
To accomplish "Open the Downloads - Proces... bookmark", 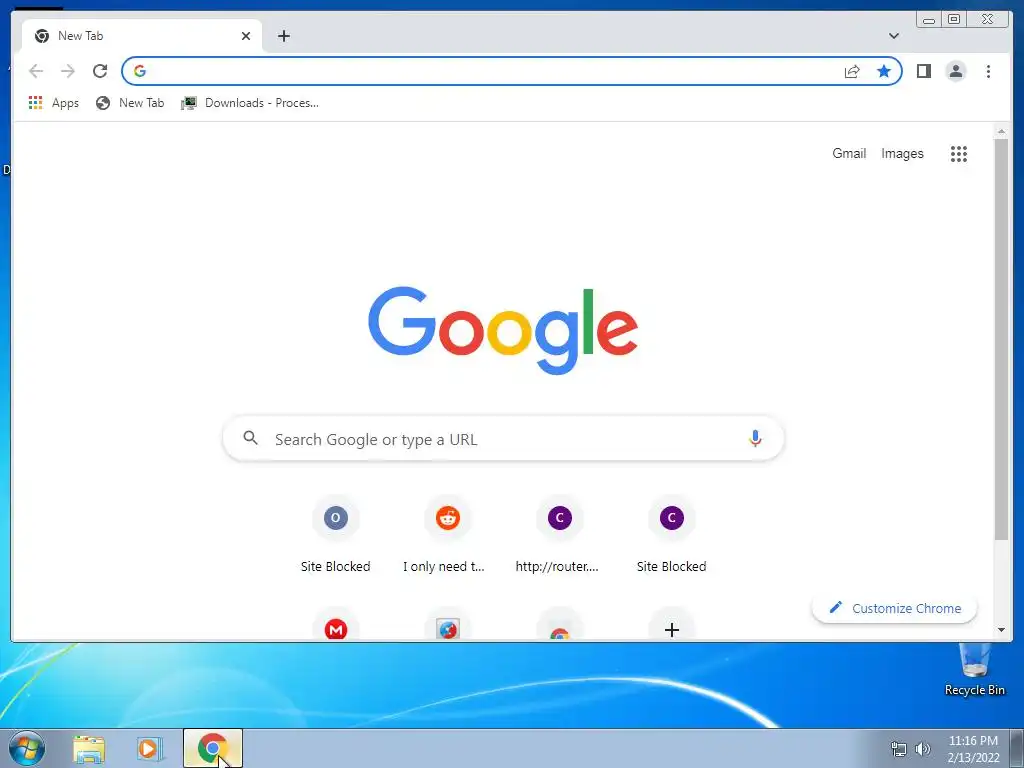I will coord(250,103).
